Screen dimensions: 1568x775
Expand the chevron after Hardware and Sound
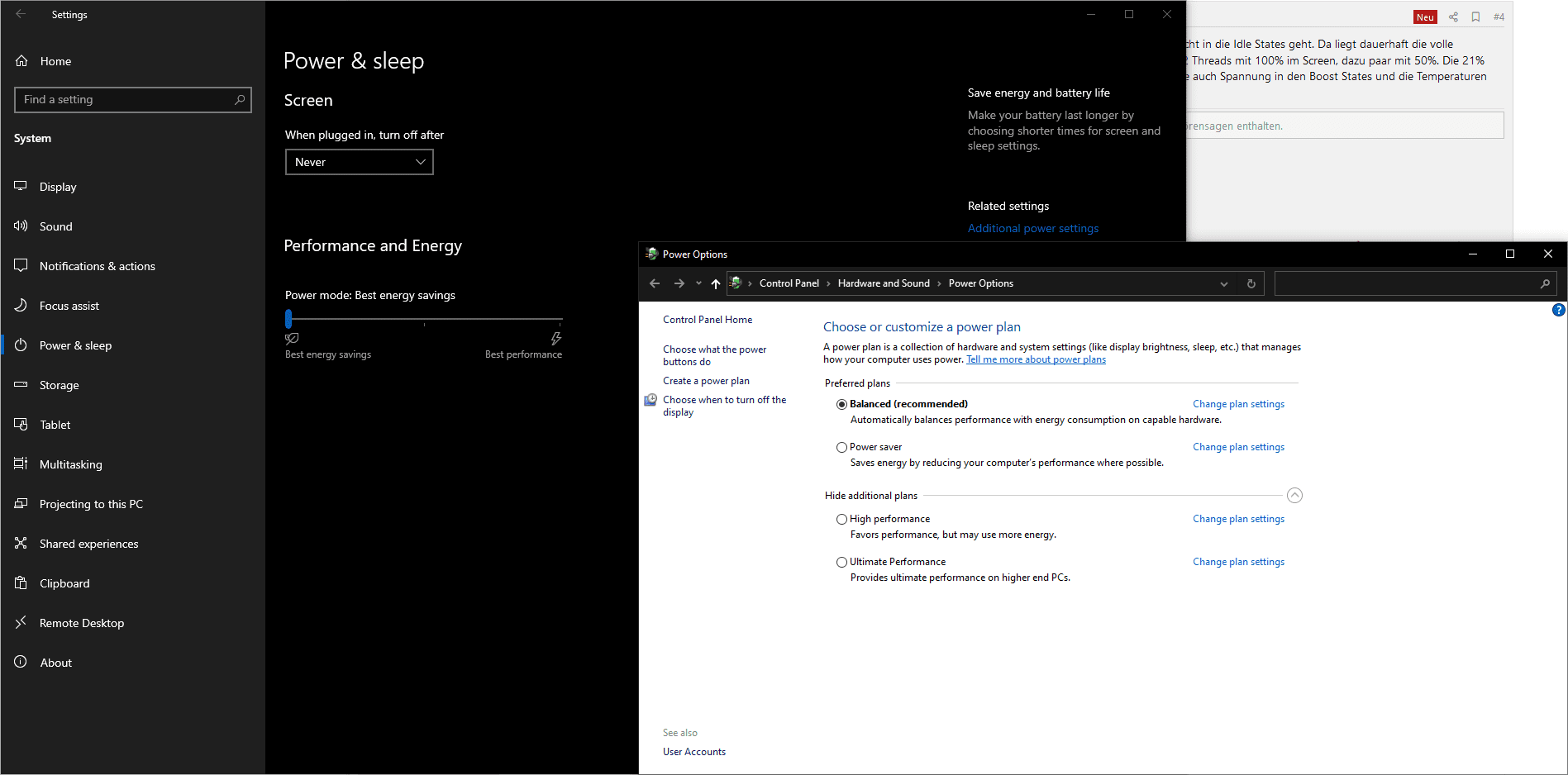coord(939,283)
